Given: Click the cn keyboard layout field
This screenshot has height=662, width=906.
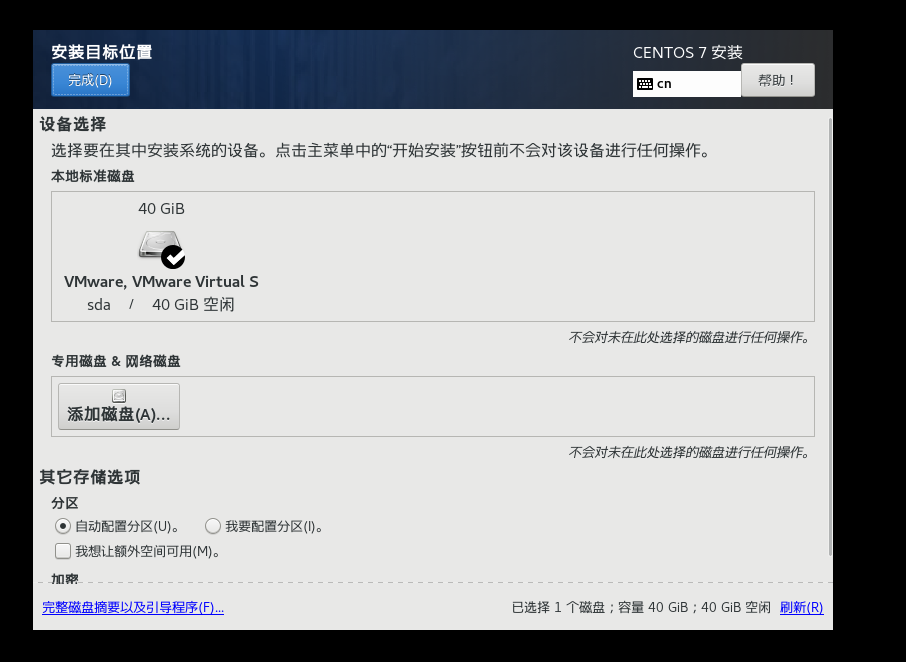Looking at the screenshot, I should tap(686, 84).
